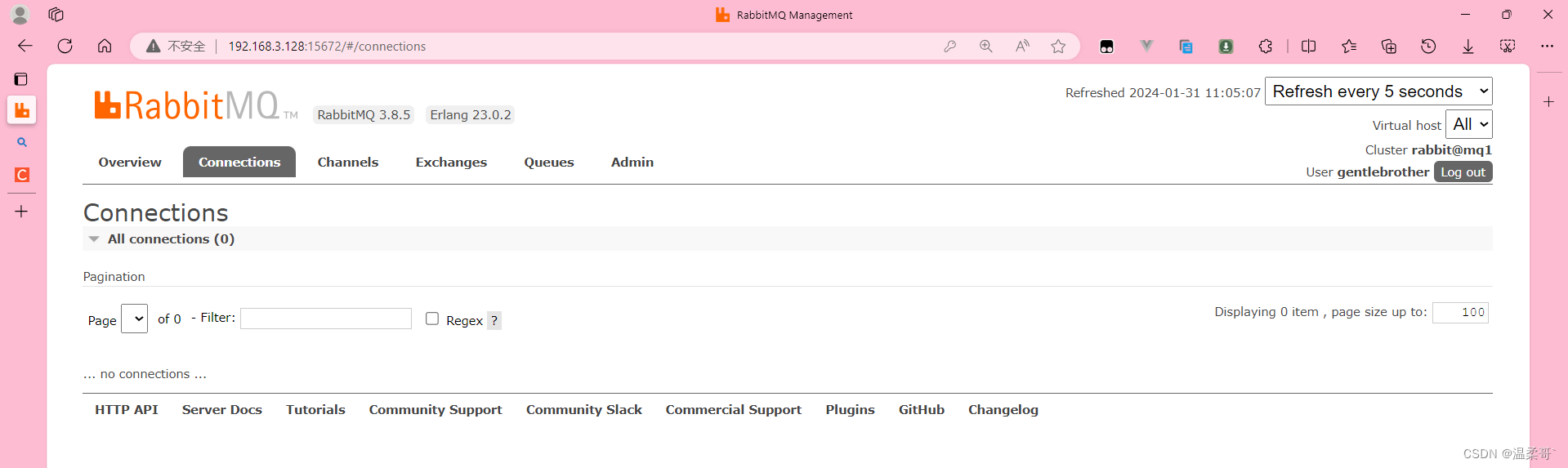The width and height of the screenshot is (1568, 468).
Task: Open the workspaces icon in title bar
Action: click(56, 14)
